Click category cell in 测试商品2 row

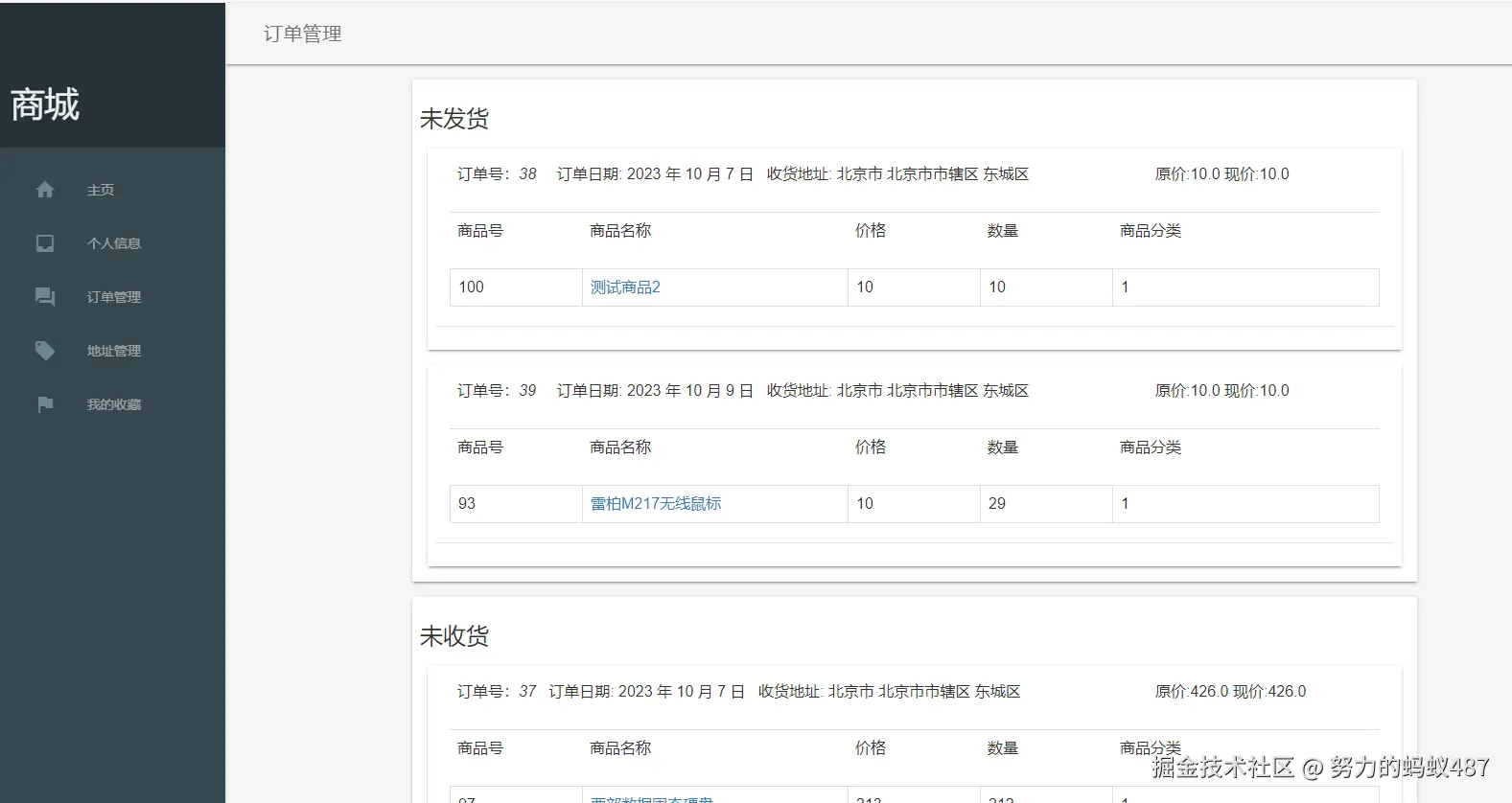(x=1245, y=287)
